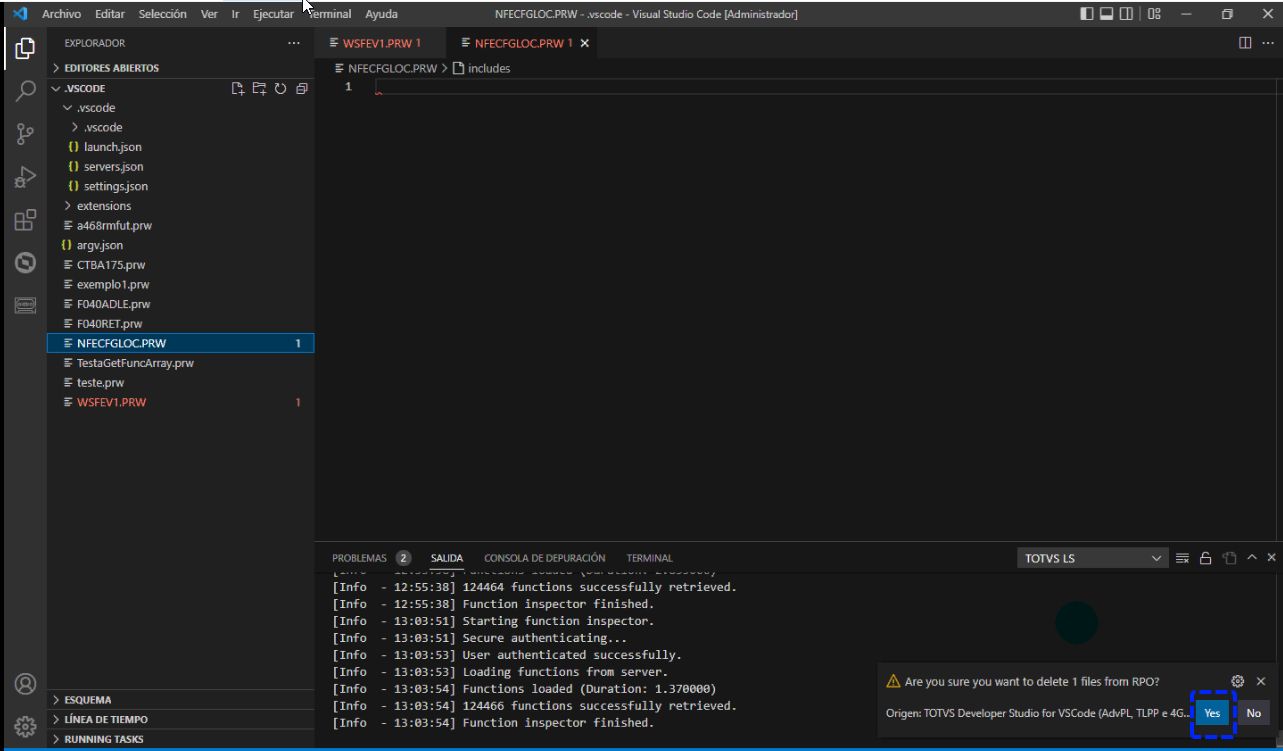This screenshot has height=751, width=1283.
Task: Click New Folder icon in explorer header
Action: coord(259,88)
